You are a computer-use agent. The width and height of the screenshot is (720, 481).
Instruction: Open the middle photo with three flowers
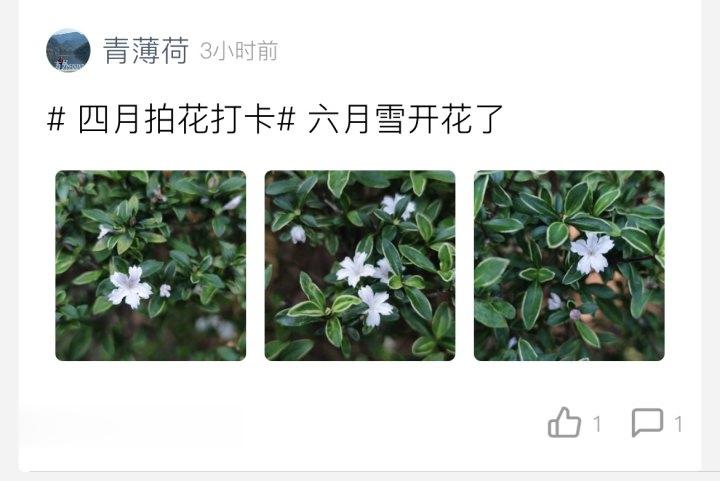tap(360, 265)
